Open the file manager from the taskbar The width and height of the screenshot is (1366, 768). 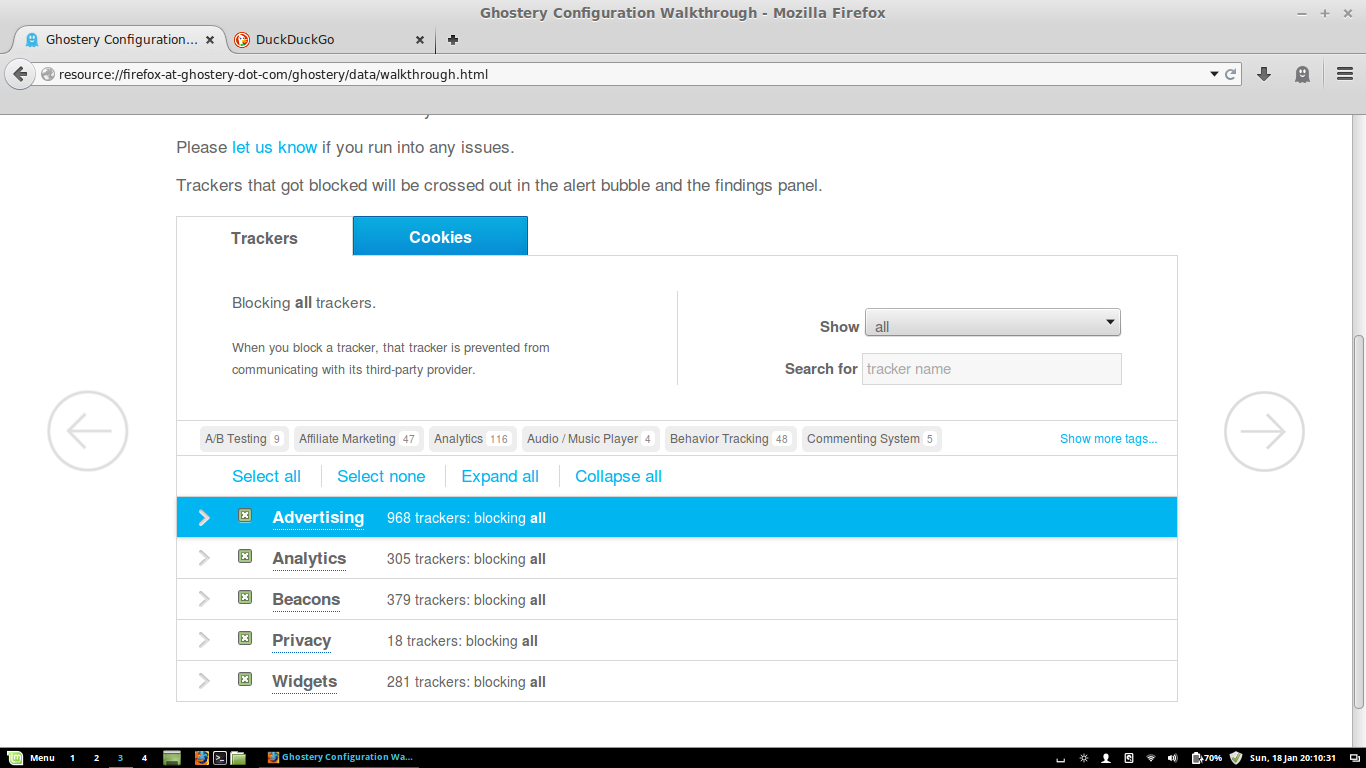coord(237,757)
